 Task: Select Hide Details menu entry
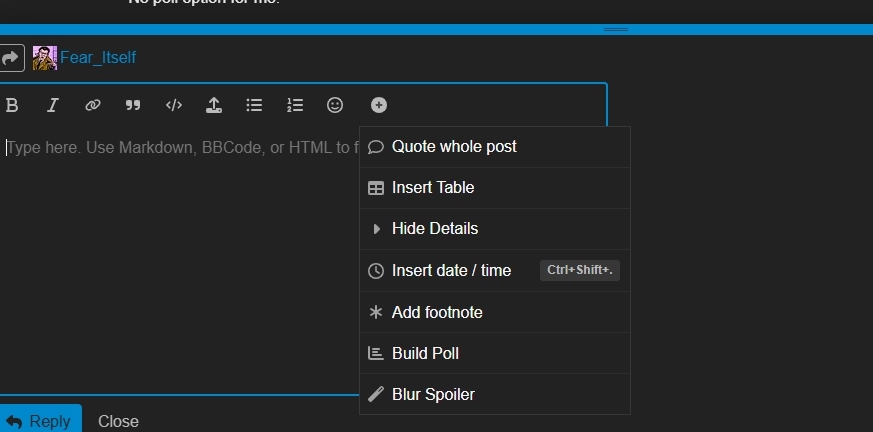[x=435, y=229]
